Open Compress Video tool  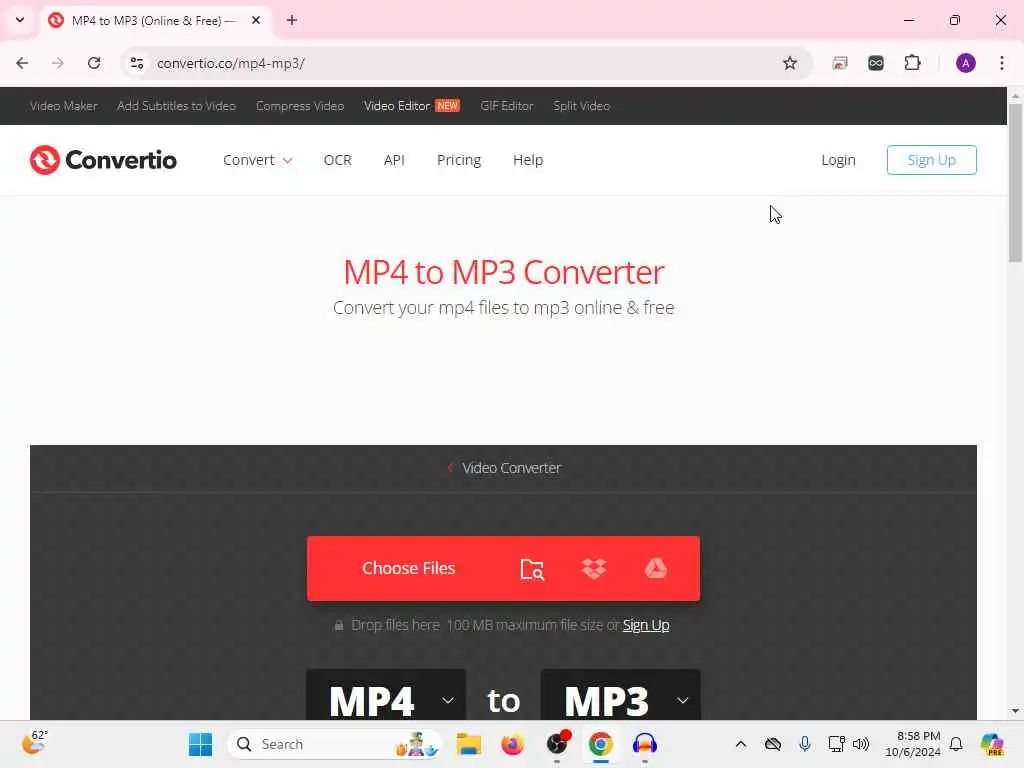point(300,106)
